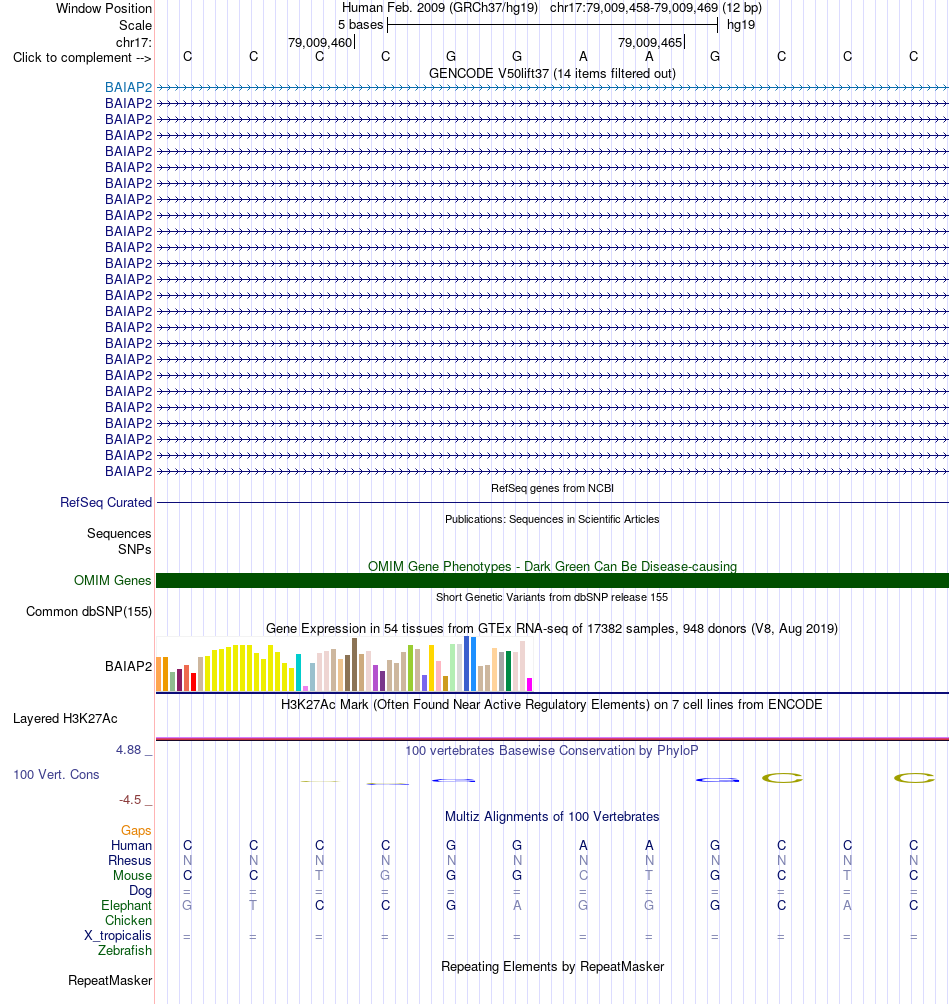Click the 100 vertebrates Basewise Conservation title
950x1004 pixels.
tap(552, 750)
